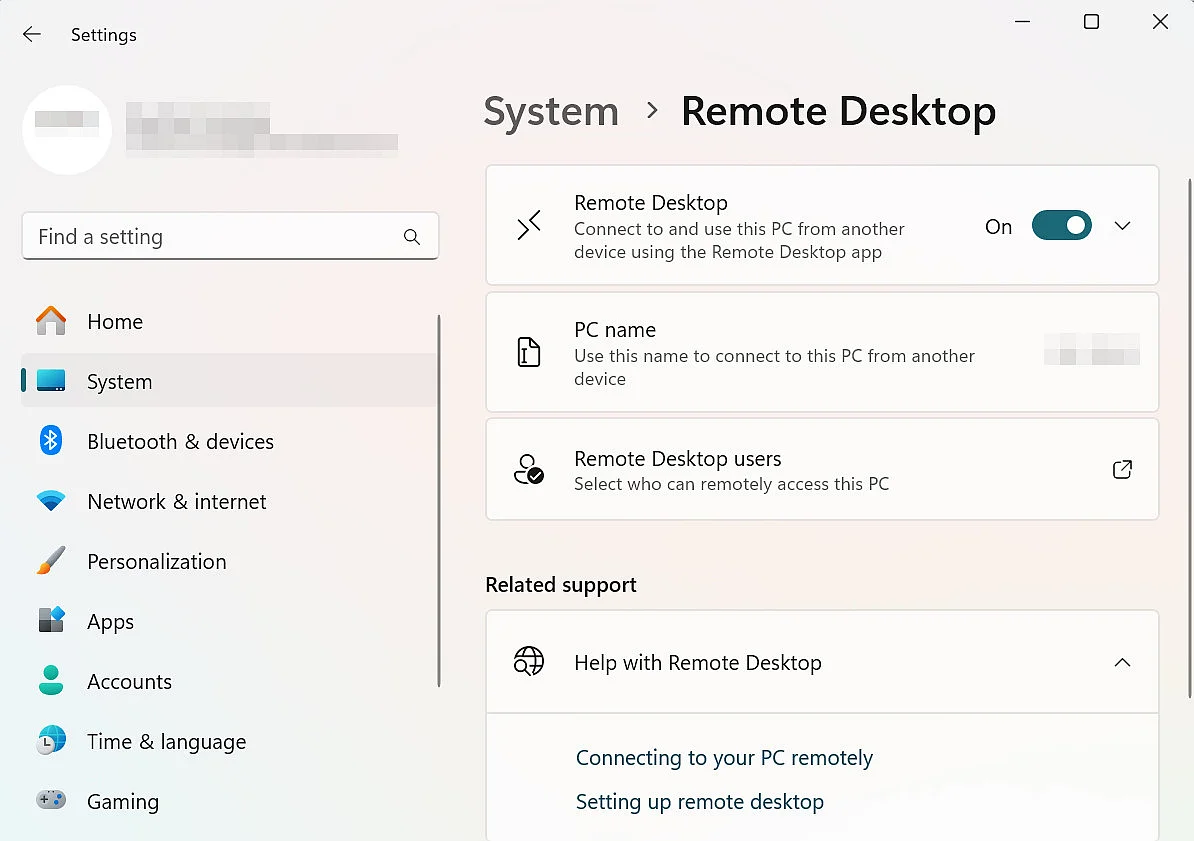Click the search magnifier icon
1194x841 pixels.
pyautogui.click(x=412, y=237)
